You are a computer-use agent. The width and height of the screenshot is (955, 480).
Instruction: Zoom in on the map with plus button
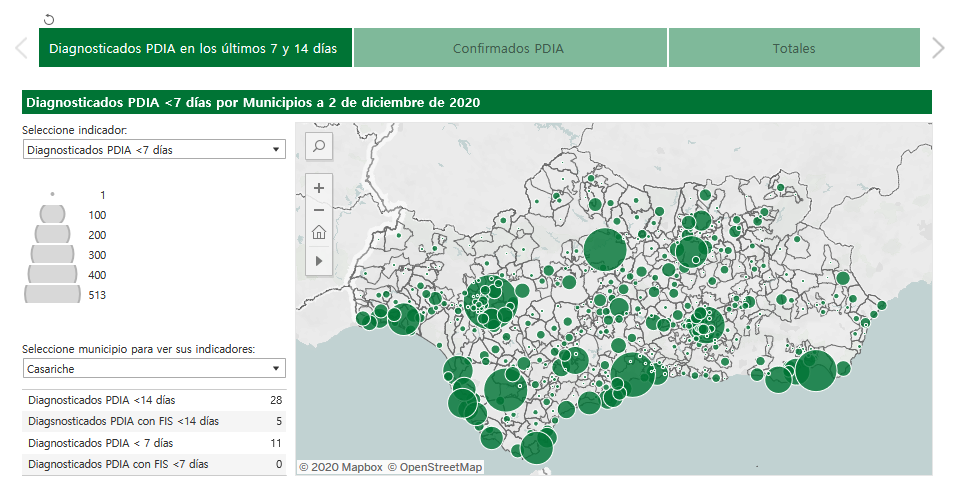319,187
